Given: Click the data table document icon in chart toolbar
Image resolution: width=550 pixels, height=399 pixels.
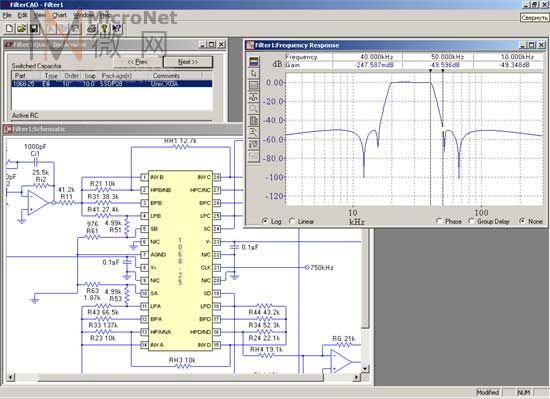Looking at the screenshot, I should click(254, 121).
